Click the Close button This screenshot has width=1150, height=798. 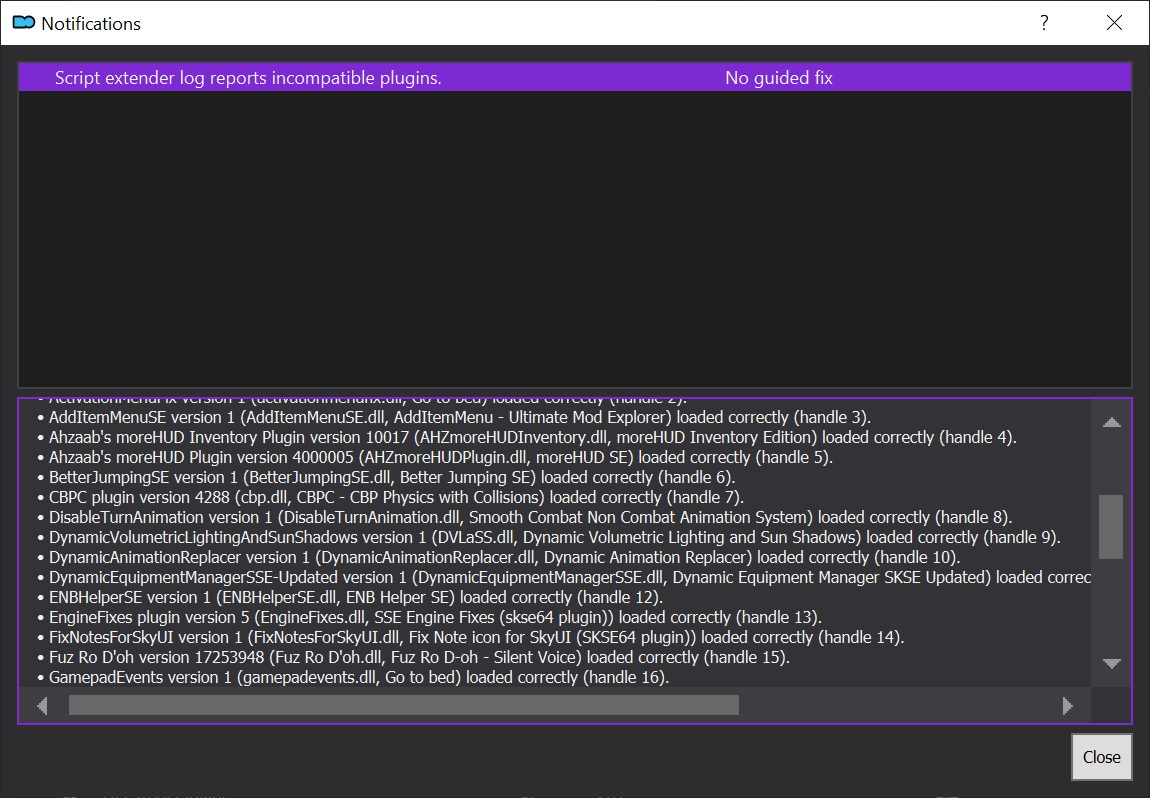[1101, 757]
